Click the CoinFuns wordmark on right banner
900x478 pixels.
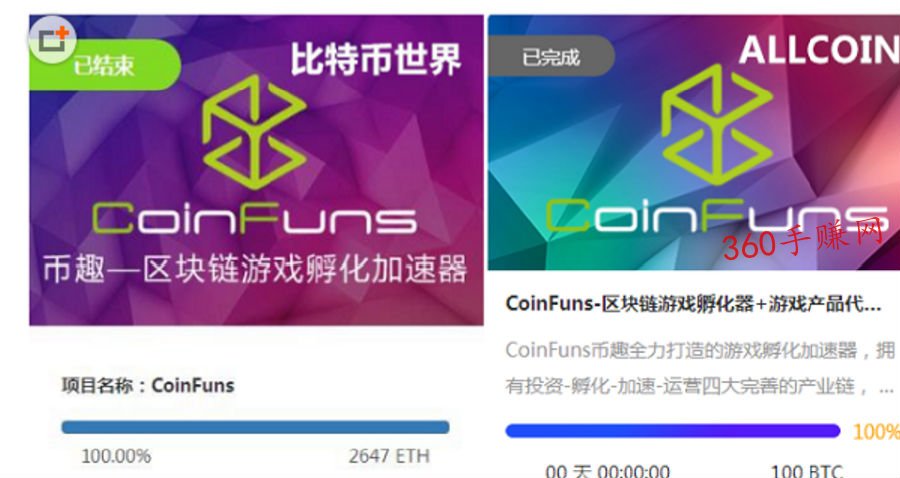coord(716,216)
